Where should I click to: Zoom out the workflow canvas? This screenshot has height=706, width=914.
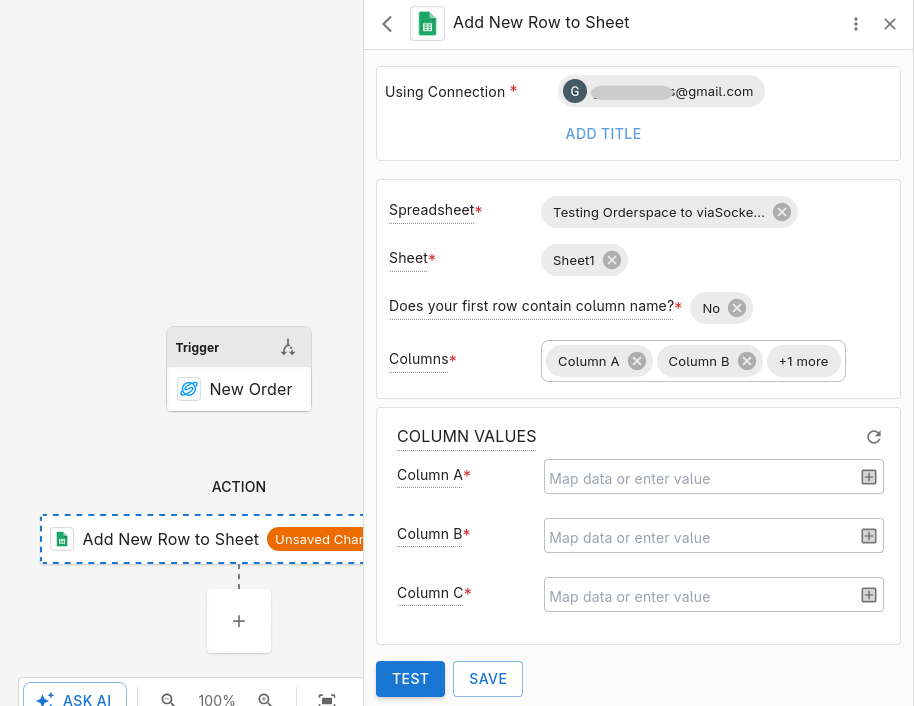[168, 699]
